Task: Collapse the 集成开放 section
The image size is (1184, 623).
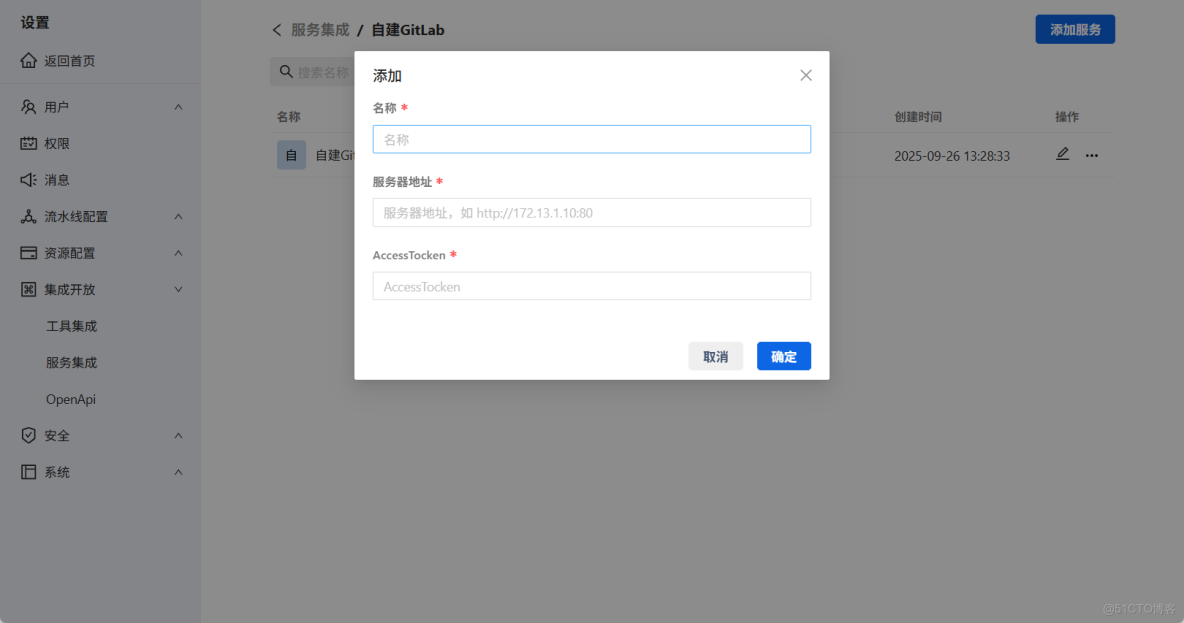Action: pos(177,289)
